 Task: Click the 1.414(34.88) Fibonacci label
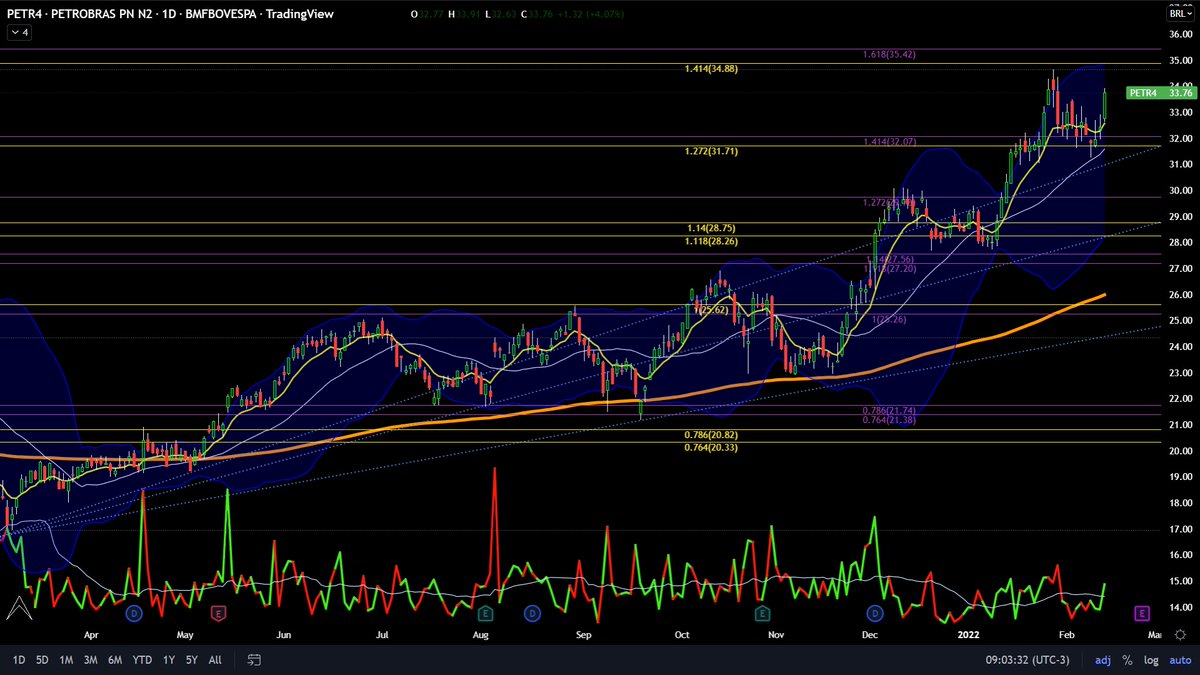pos(711,69)
